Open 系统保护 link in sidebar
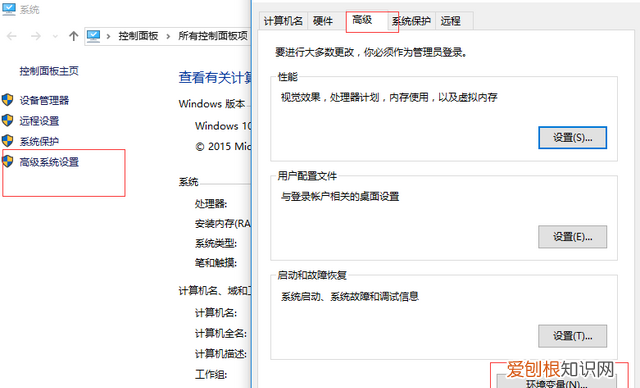This screenshot has width=640, height=388. (x=39, y=141)
